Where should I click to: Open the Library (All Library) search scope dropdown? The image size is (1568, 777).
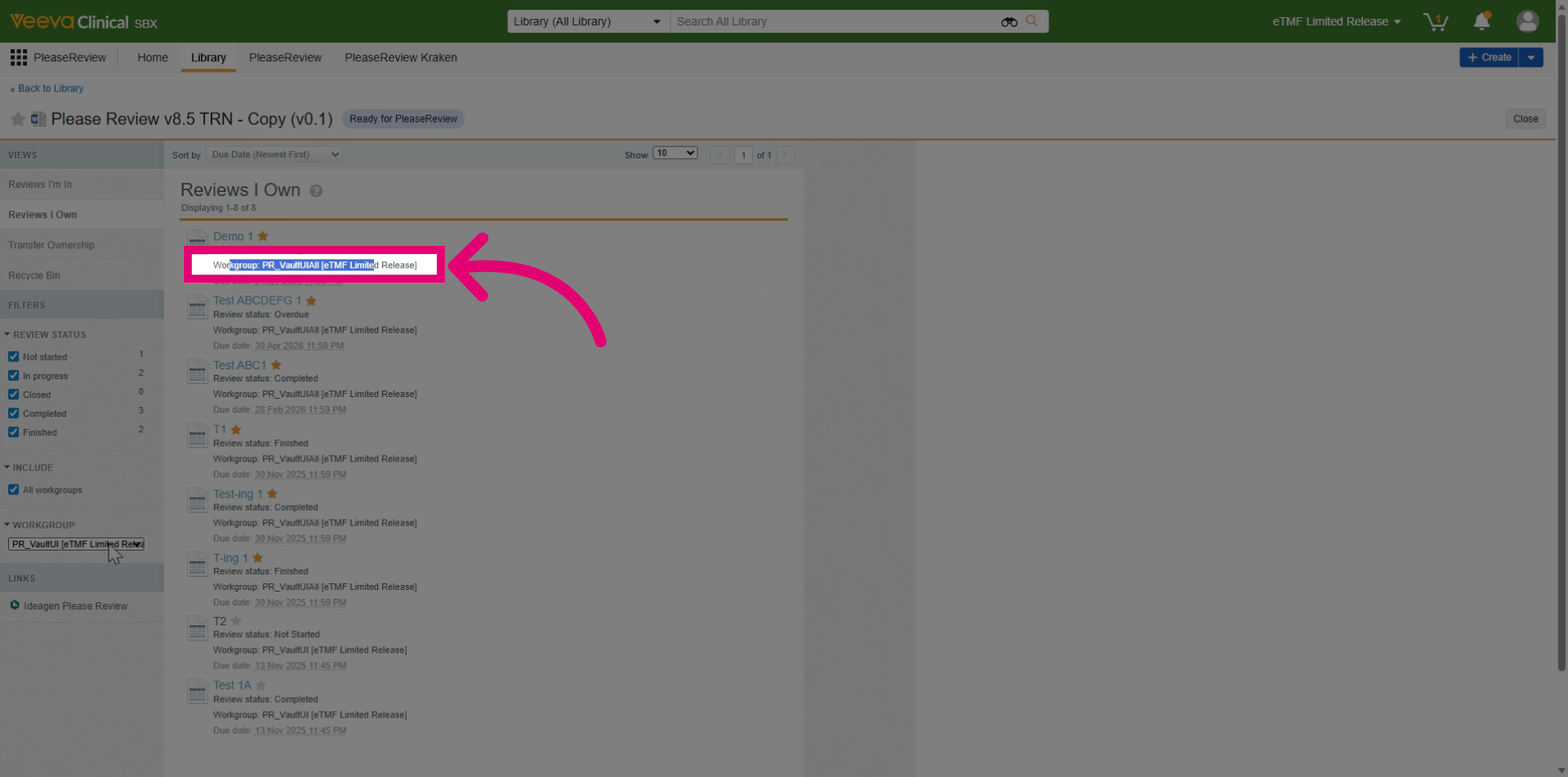(x=588, y=21)
